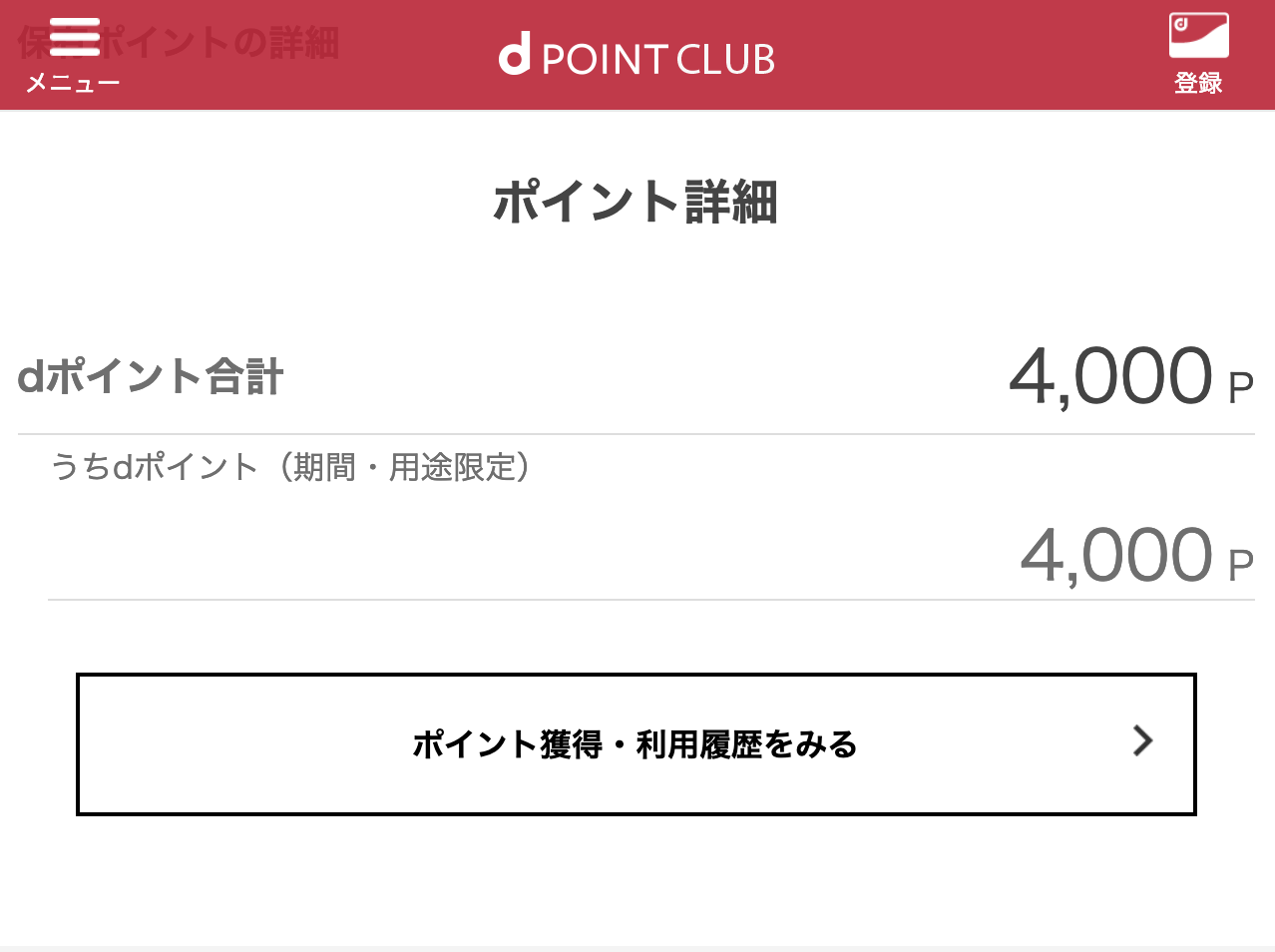Tap the small d mark on card icon
The image size is (1275, 952).
(x=1181, y=24)
